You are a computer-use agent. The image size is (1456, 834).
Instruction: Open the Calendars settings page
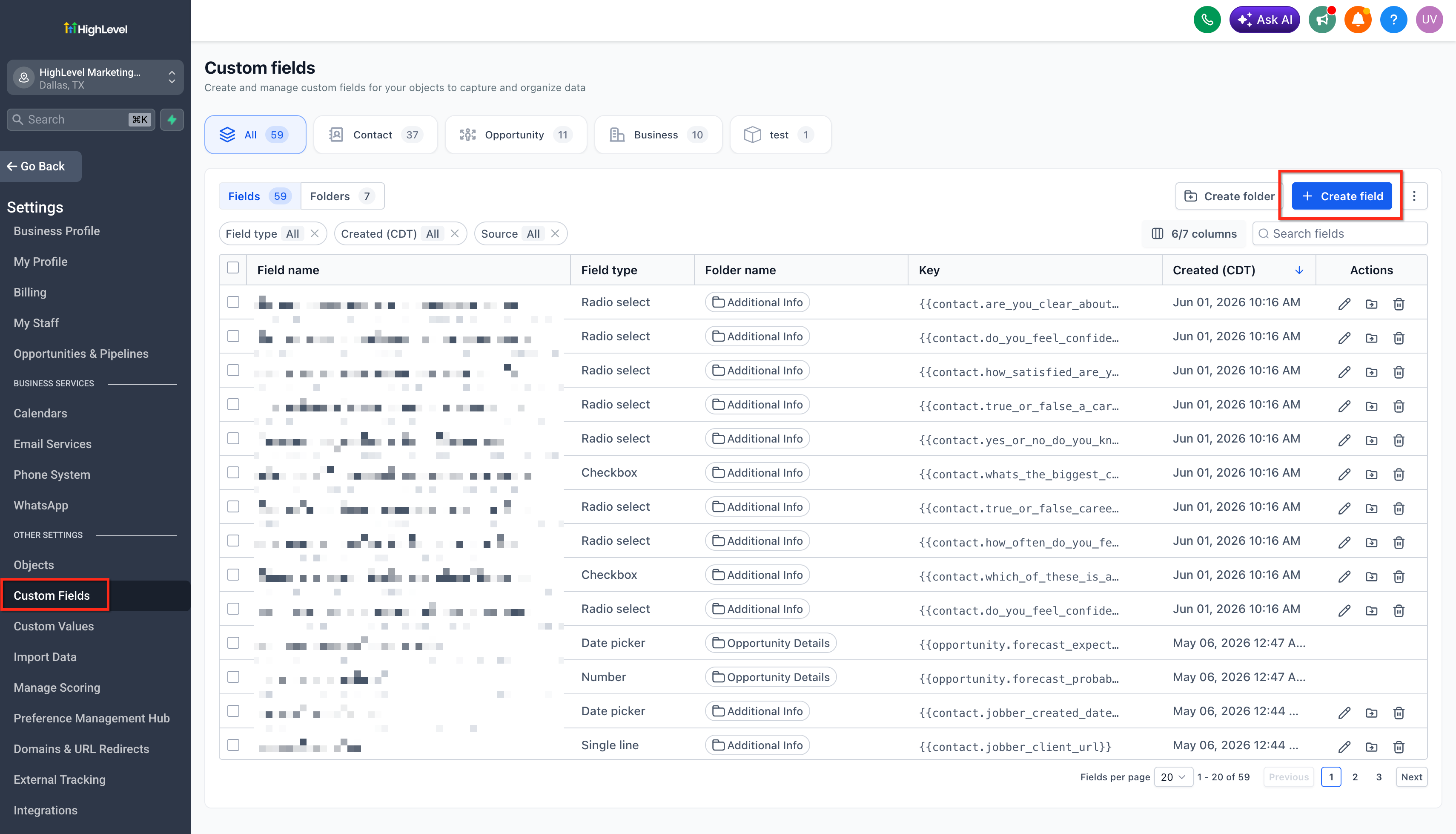[40, 414]
